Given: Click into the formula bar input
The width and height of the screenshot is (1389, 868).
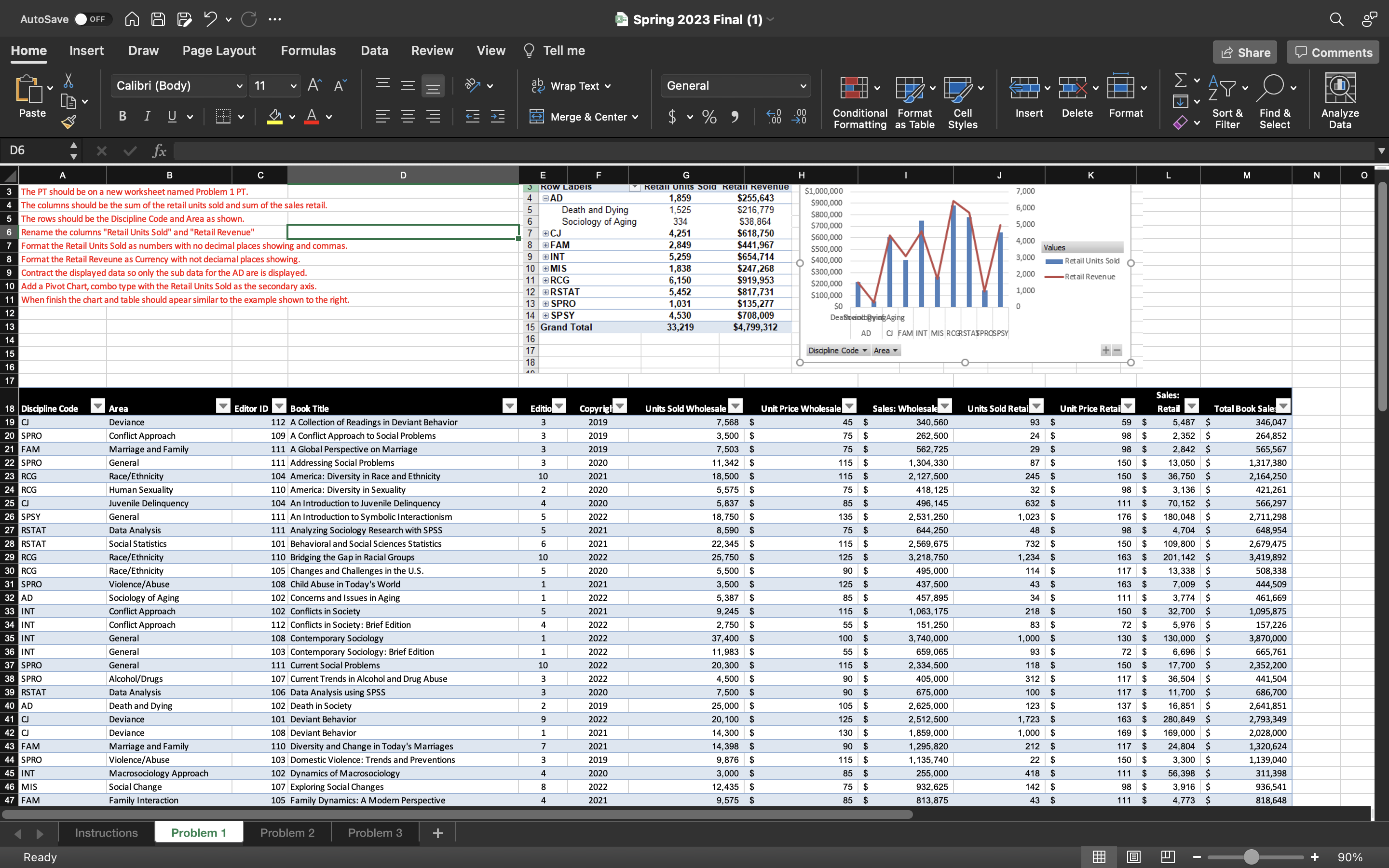Looking at the screenshot, I should pos(746,150).
